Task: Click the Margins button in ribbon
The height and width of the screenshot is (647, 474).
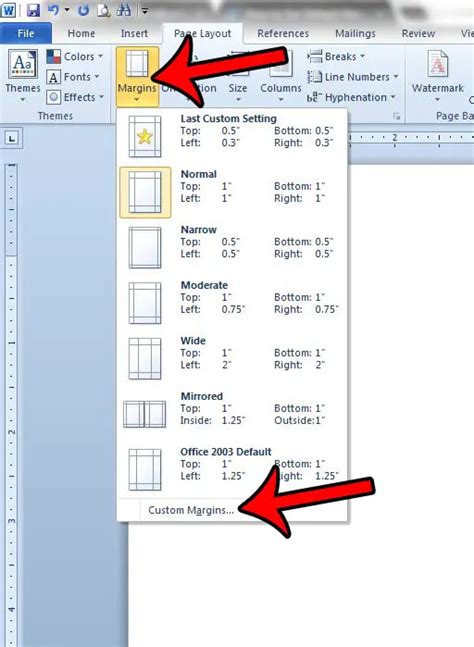Action: point(137,76)
